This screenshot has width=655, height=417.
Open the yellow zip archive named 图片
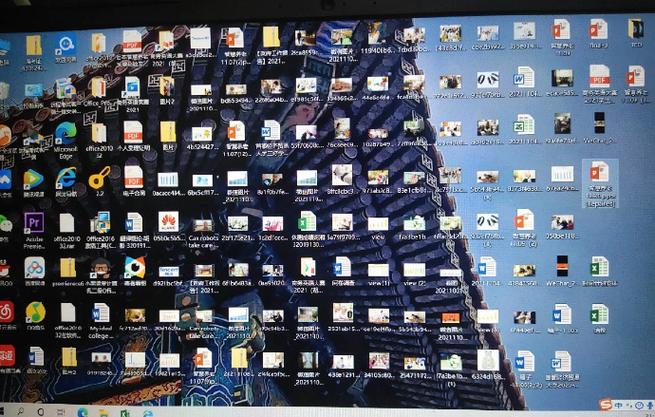pyautogui.click(x=168, y=132)
